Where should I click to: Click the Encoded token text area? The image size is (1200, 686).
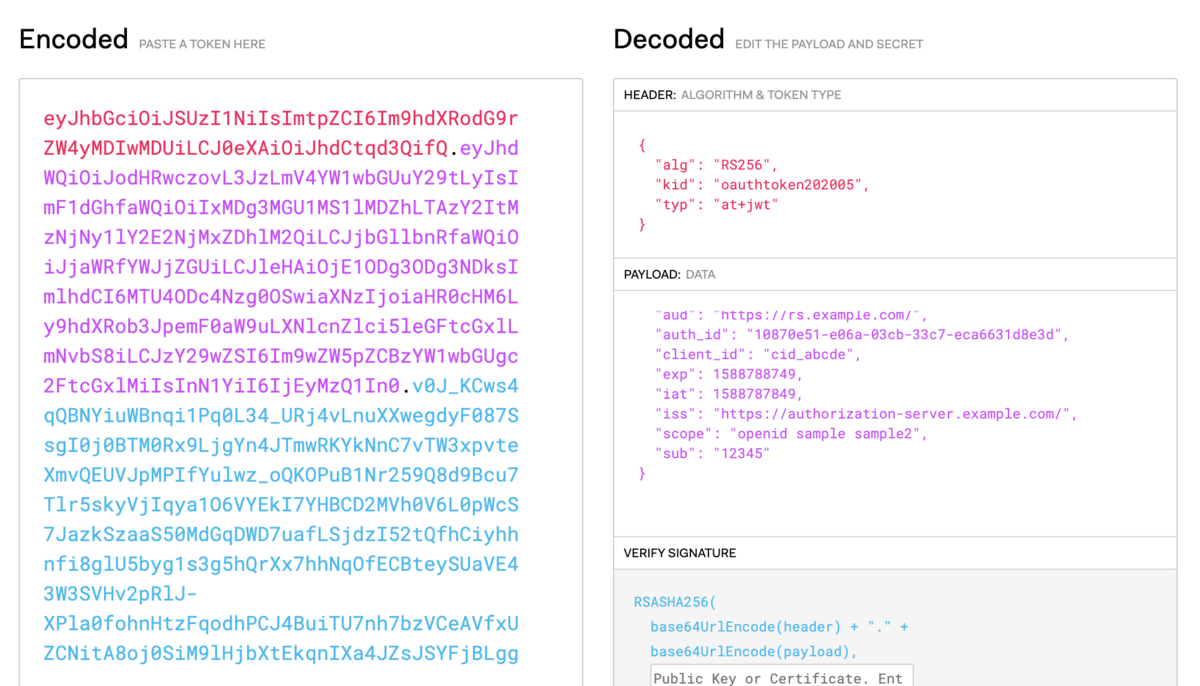(x=300, y=383)
